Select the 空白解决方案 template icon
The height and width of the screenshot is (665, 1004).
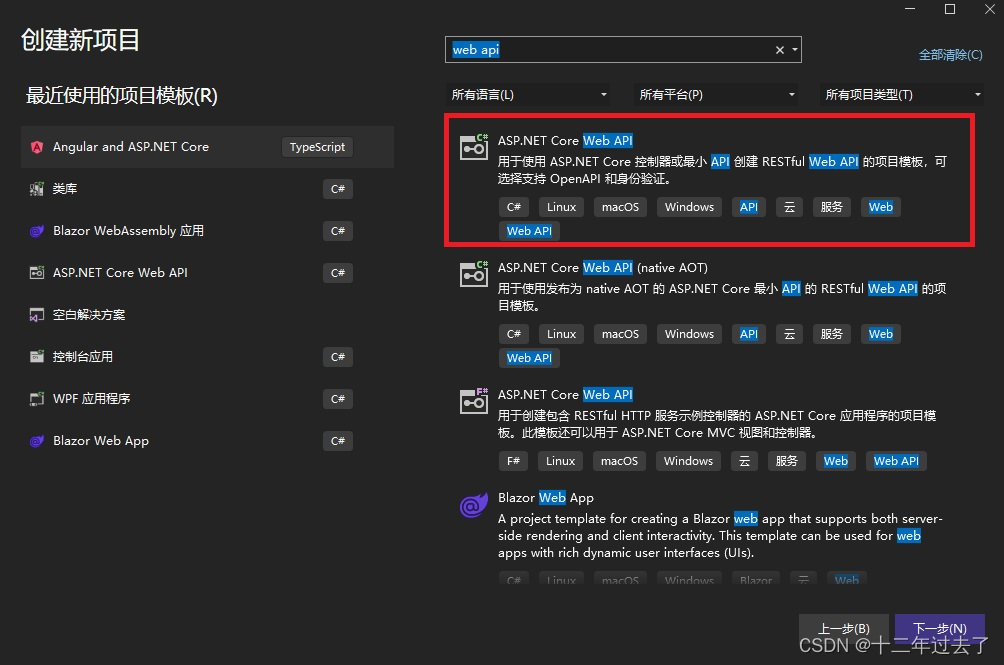[38, 314]
